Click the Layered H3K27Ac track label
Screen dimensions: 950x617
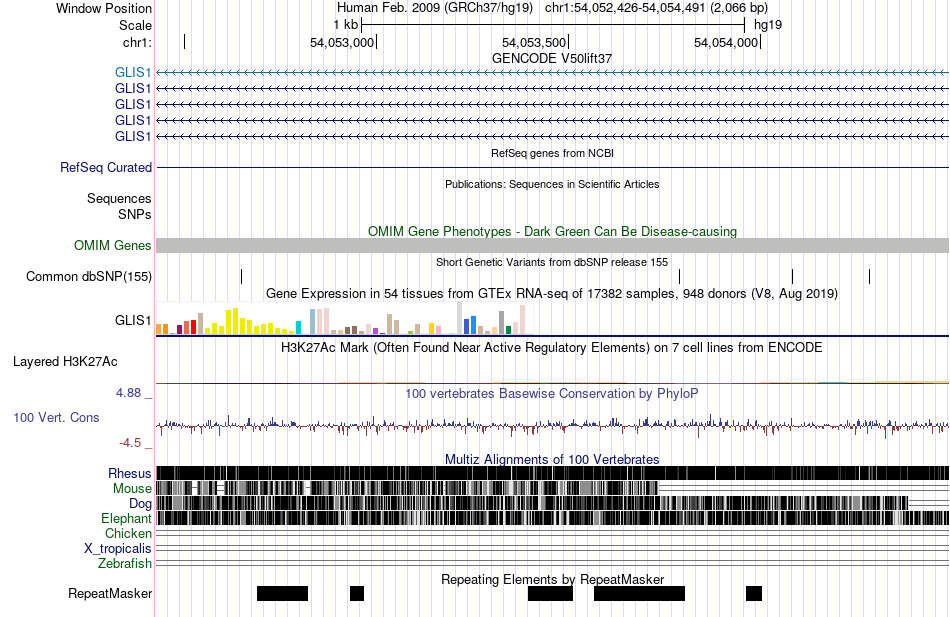(65, 362)
